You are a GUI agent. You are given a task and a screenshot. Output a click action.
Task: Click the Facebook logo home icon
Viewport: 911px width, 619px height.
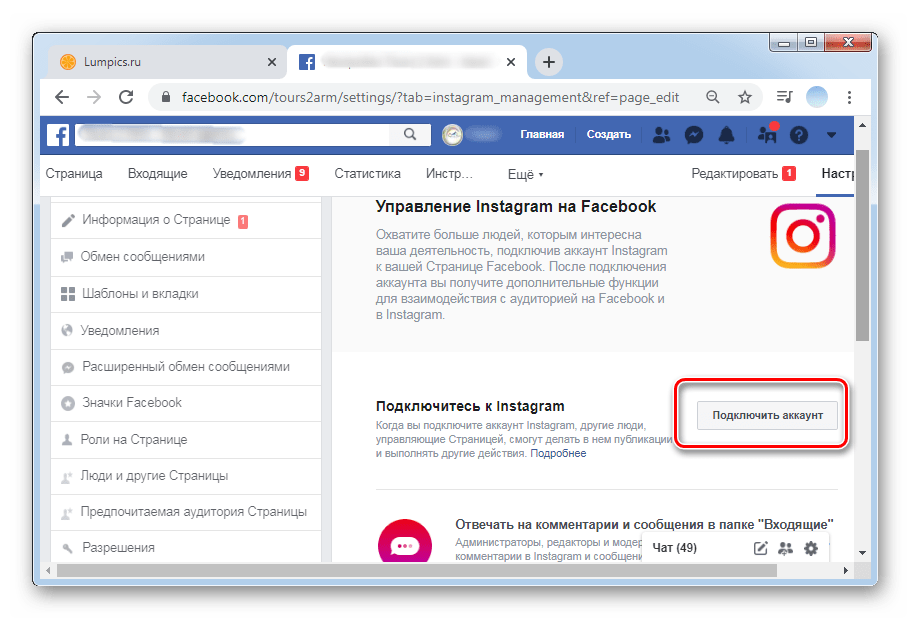(58, 135)
